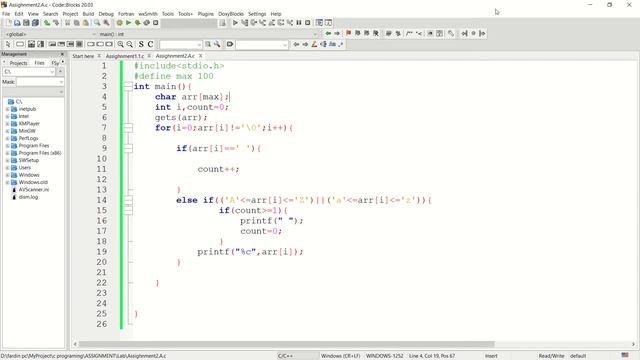This screenshot has width=640, height=360.
Task: Select the KMPlayer folder in tree
Action: (x=29, y=124)
